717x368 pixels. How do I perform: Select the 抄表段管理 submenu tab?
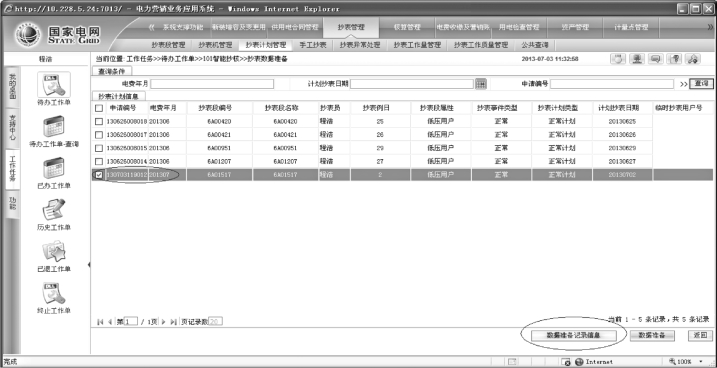(x=169, y=45)
